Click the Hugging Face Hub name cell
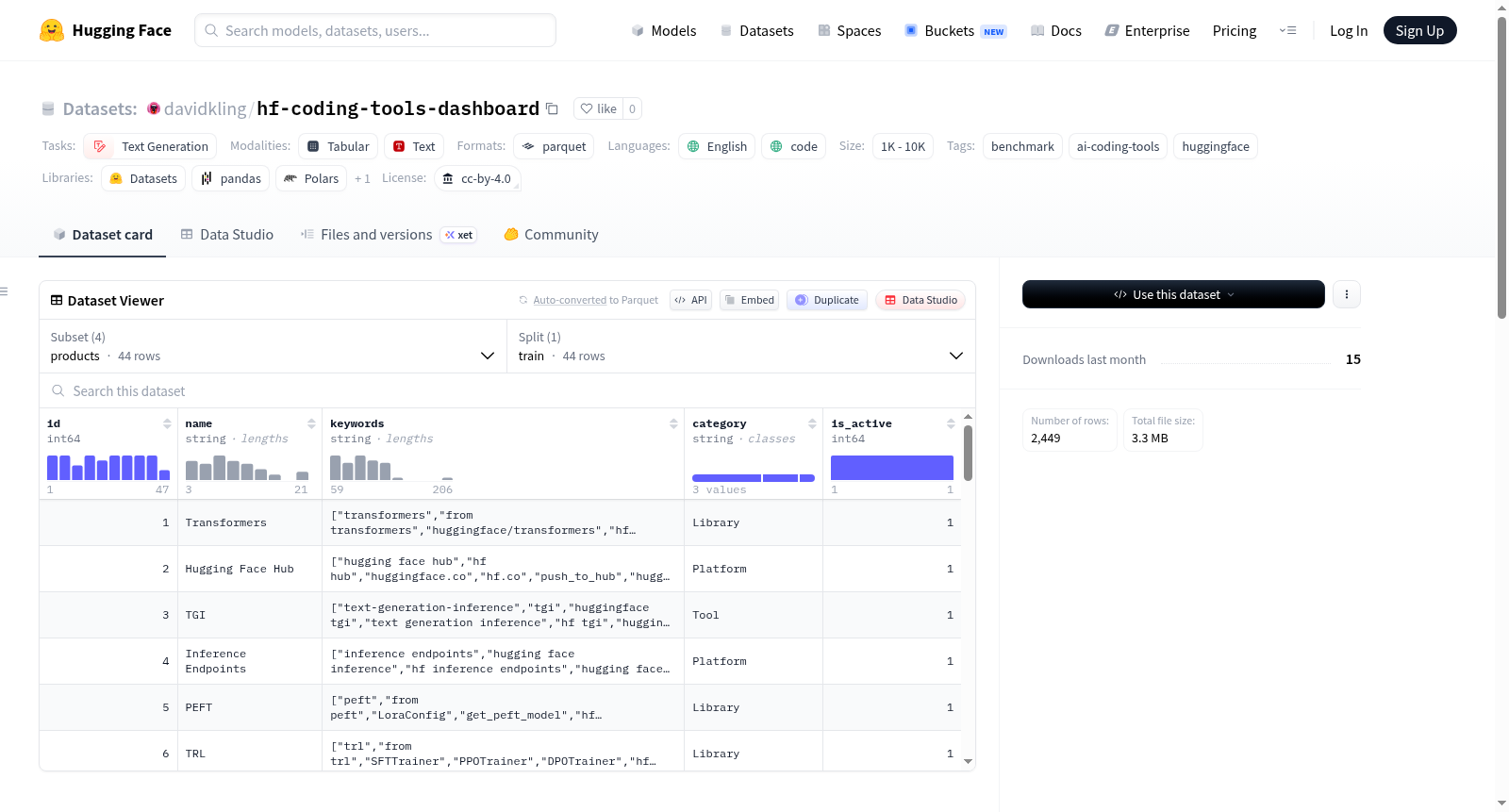Image resolution: width=1509 pixels, height=812 pixels. point(250,569)
